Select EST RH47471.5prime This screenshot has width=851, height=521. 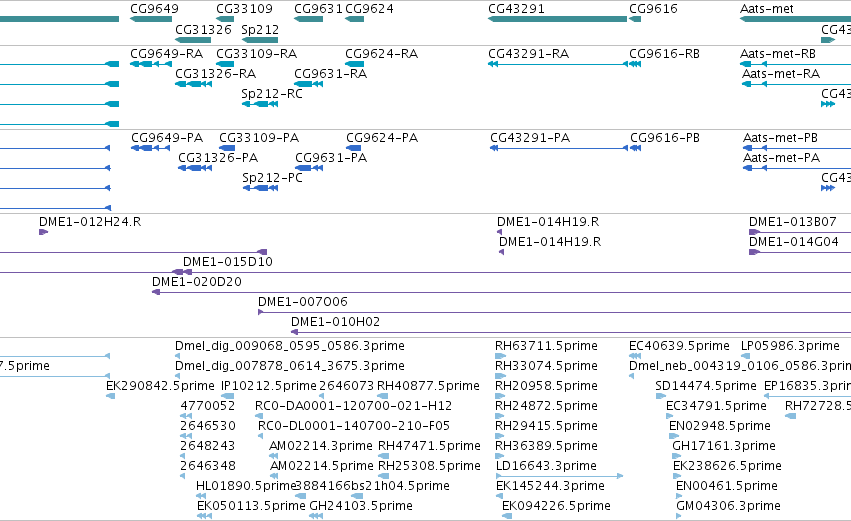(x=429, y=447)
